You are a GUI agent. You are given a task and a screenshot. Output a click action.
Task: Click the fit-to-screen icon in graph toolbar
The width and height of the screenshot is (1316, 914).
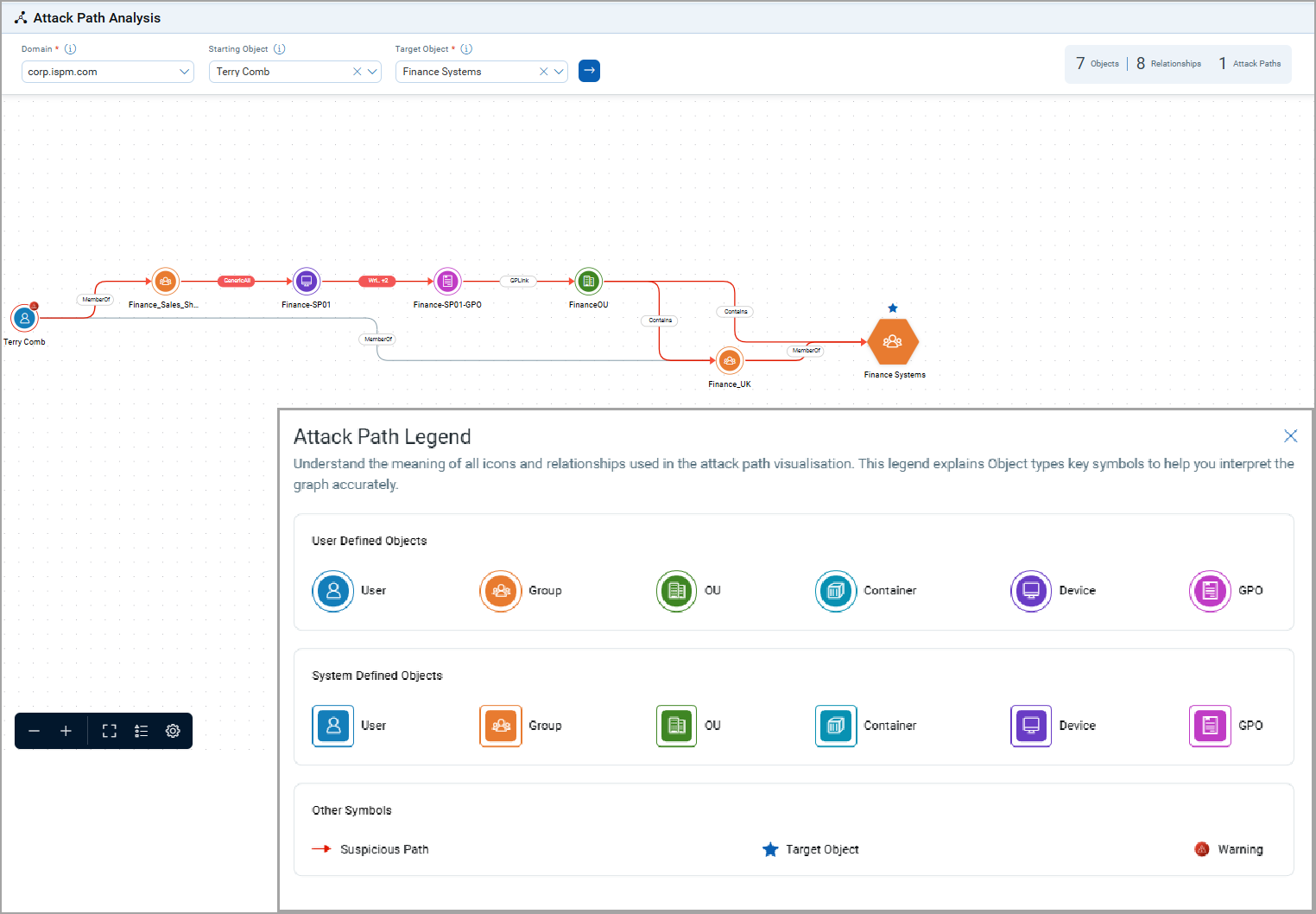[x=109, y=730]
